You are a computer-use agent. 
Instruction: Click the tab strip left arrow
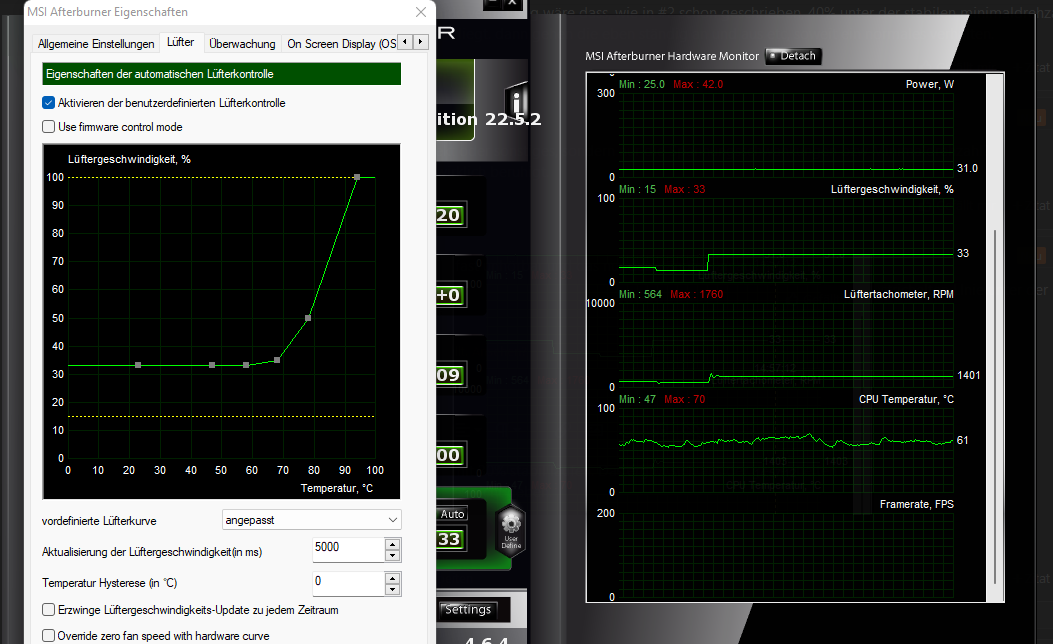[x=405, y=42]
